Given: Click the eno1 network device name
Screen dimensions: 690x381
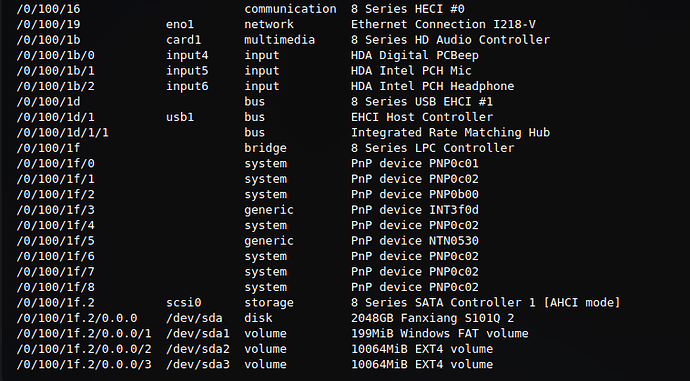Looking at the screenshot, I should 180,24.
